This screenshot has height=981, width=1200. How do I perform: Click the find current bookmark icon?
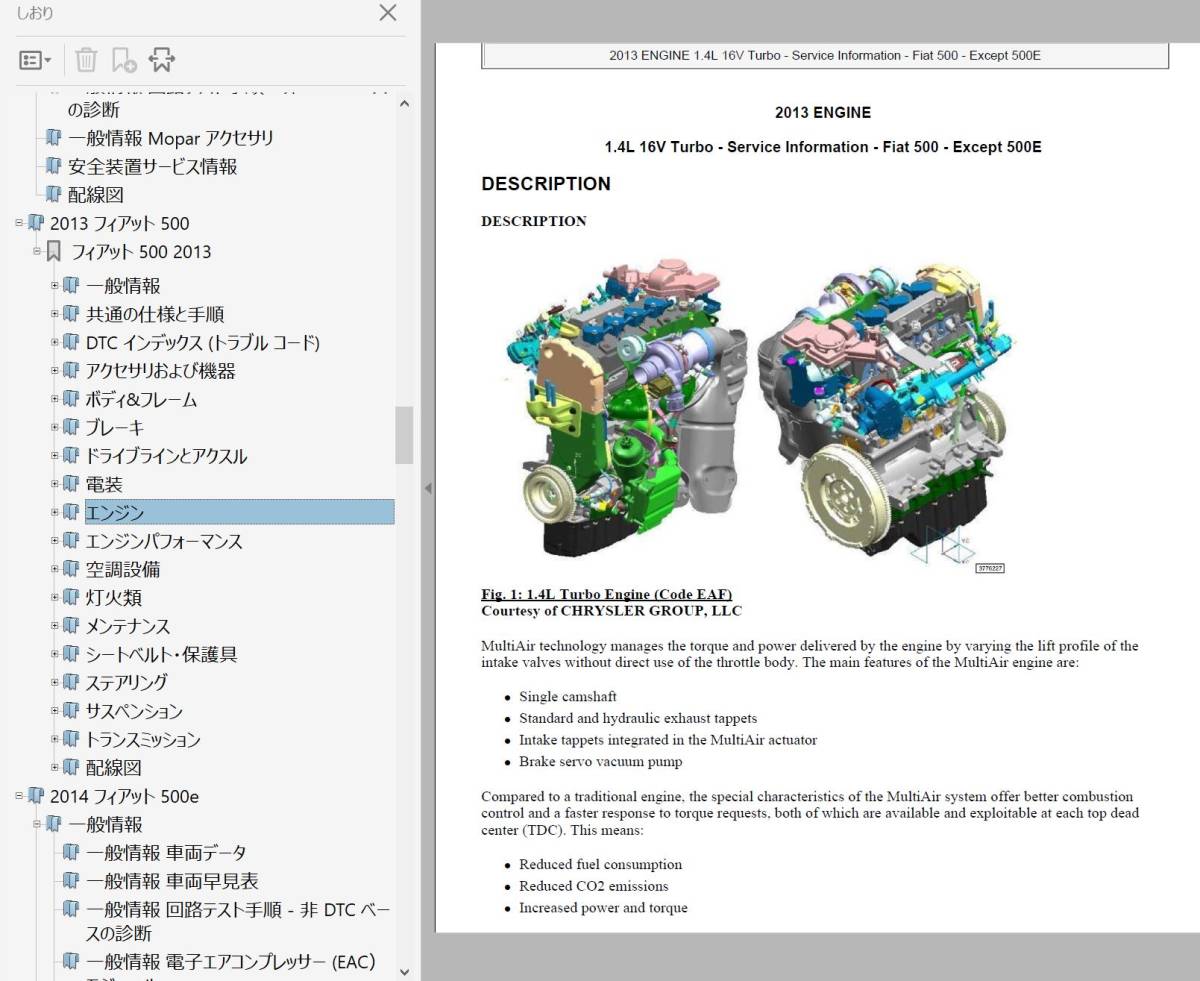(x=162, y=60)
